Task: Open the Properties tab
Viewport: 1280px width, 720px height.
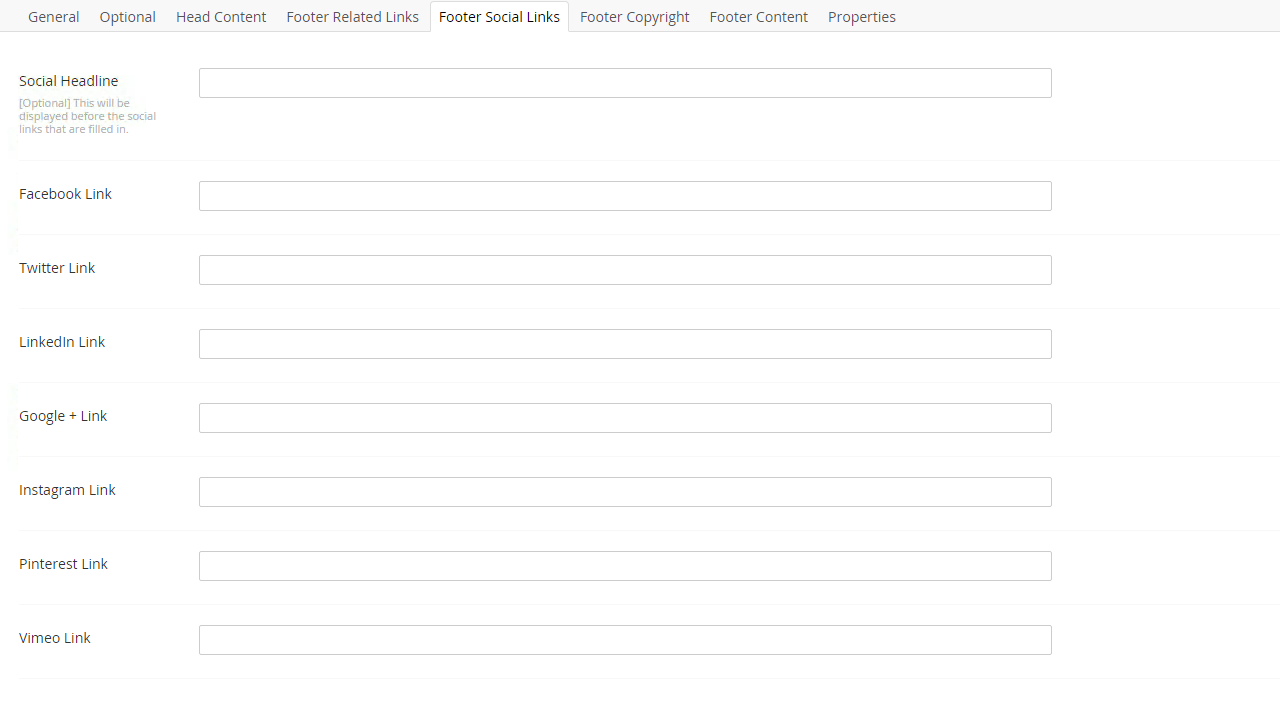Action: [862, 17]
